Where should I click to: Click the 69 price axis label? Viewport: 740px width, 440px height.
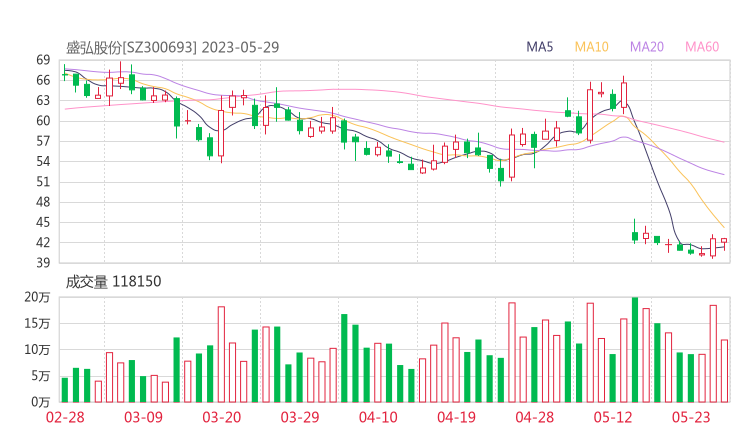[x=43, y=60]
